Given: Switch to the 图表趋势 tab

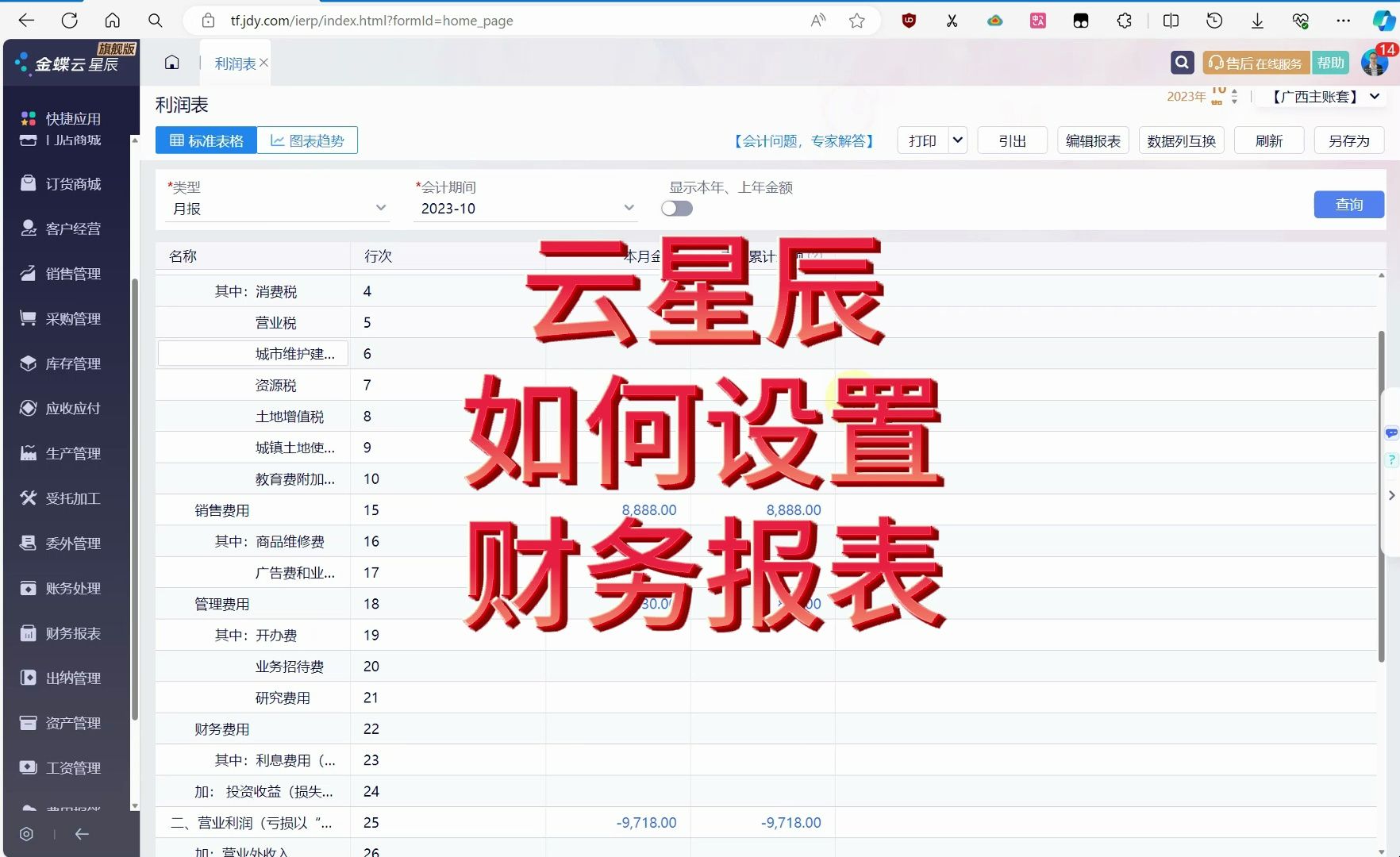Looking at the screenshot, I should click(307, 140).
